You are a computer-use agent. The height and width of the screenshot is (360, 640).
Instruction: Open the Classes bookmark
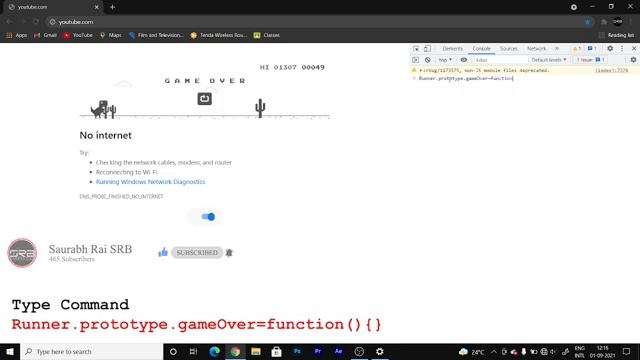(267, 35)
